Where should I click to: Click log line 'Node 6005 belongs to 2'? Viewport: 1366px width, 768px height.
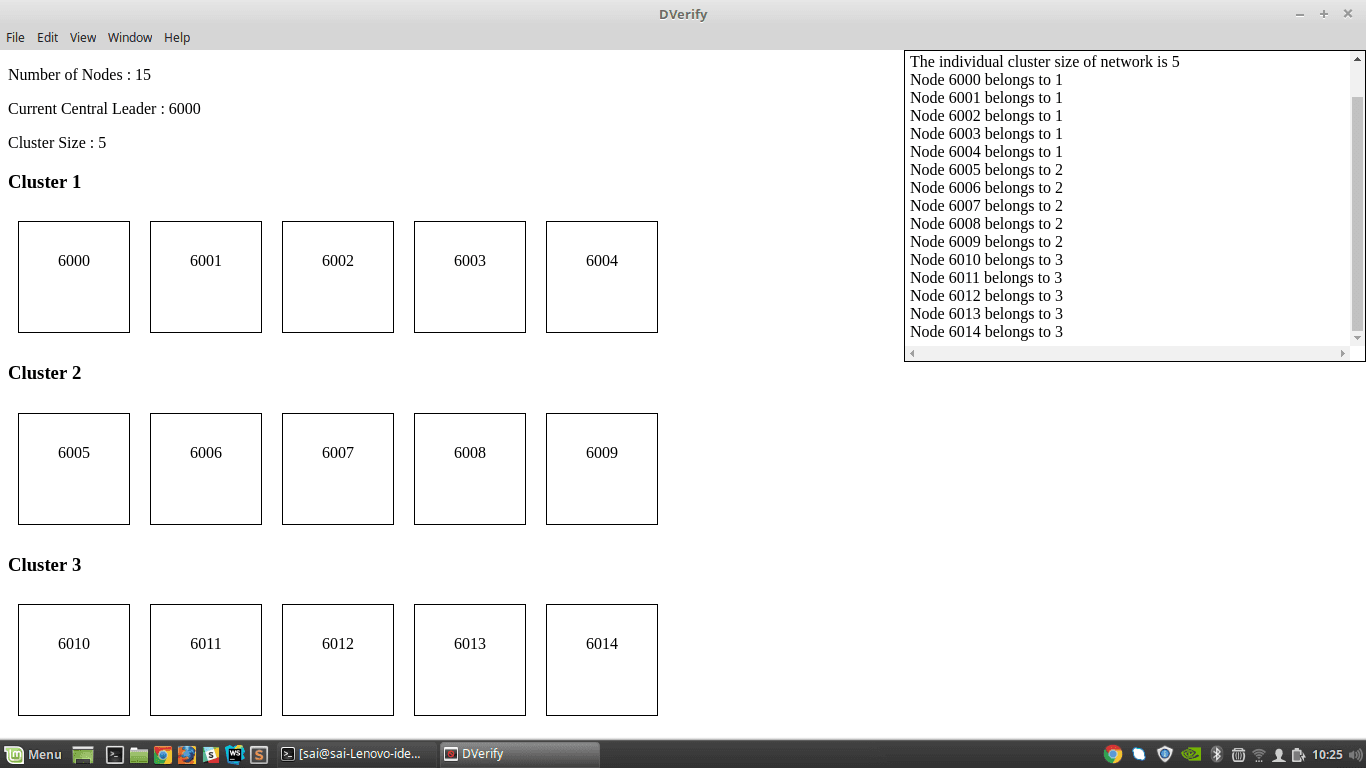pos(986,170)
